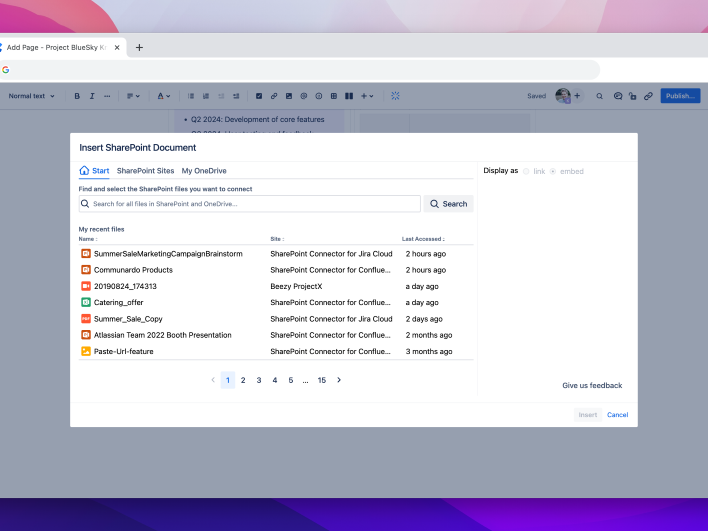This screenshot has width=708, height=531.
Task: Sort recent files by Site column
Action: 277,239
